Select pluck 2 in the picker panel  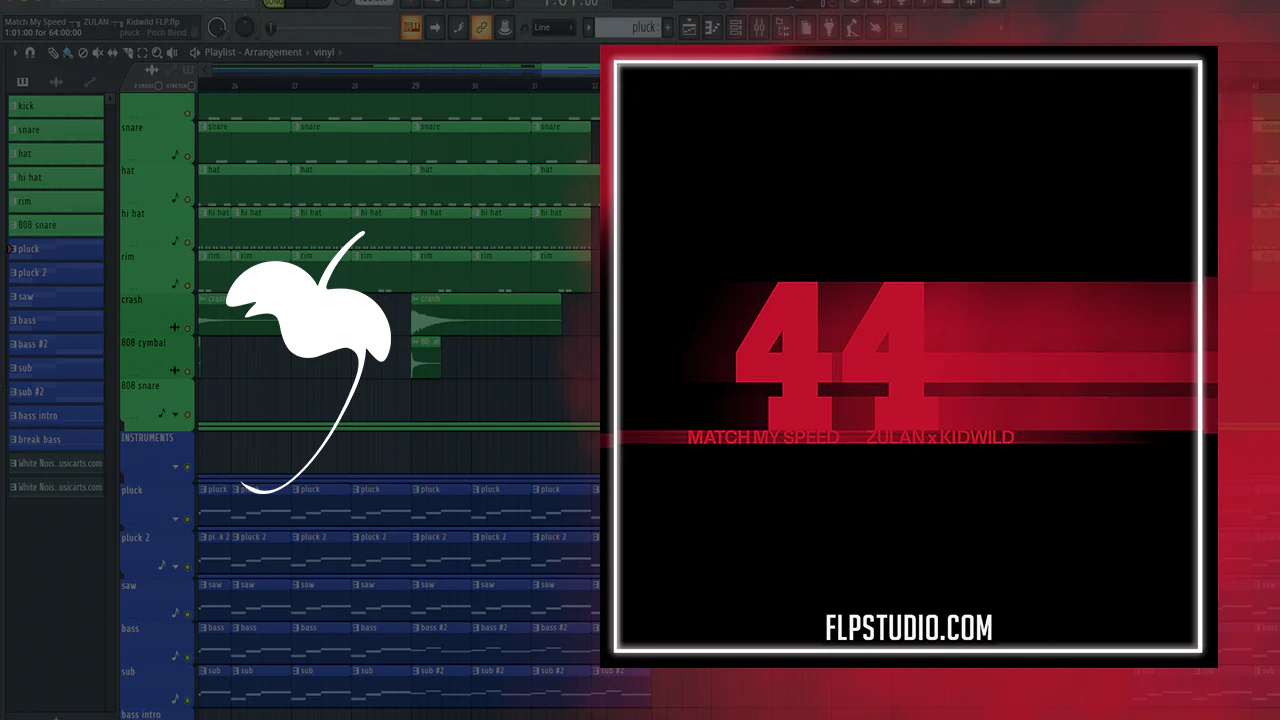56,272
